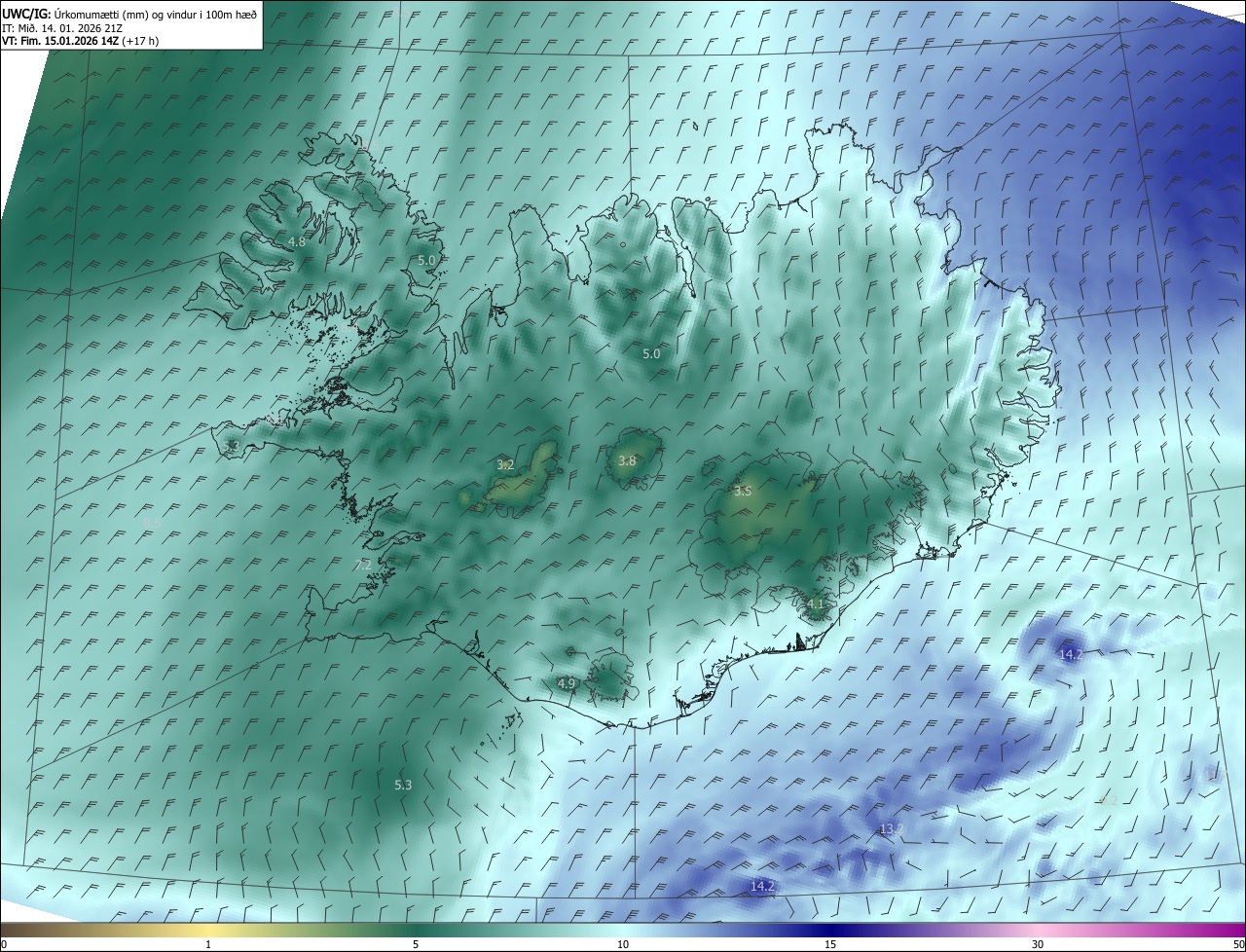Click the 13.2 value label on the map
Image resolution: width=1246 pixels, height=952 pixels.
click(892, 829)
